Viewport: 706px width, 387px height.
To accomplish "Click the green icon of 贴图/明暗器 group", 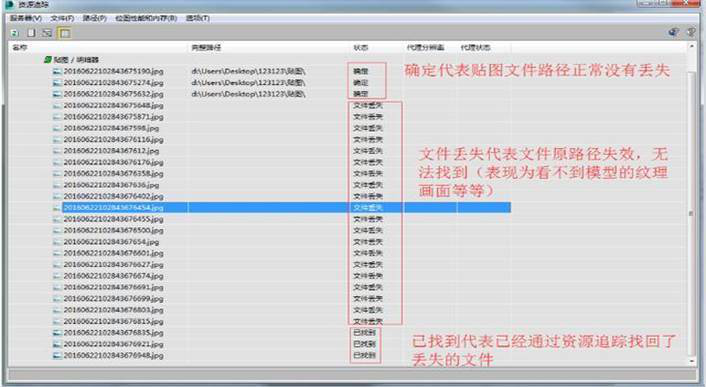I will pyautogui.click(x=47, y=59).
